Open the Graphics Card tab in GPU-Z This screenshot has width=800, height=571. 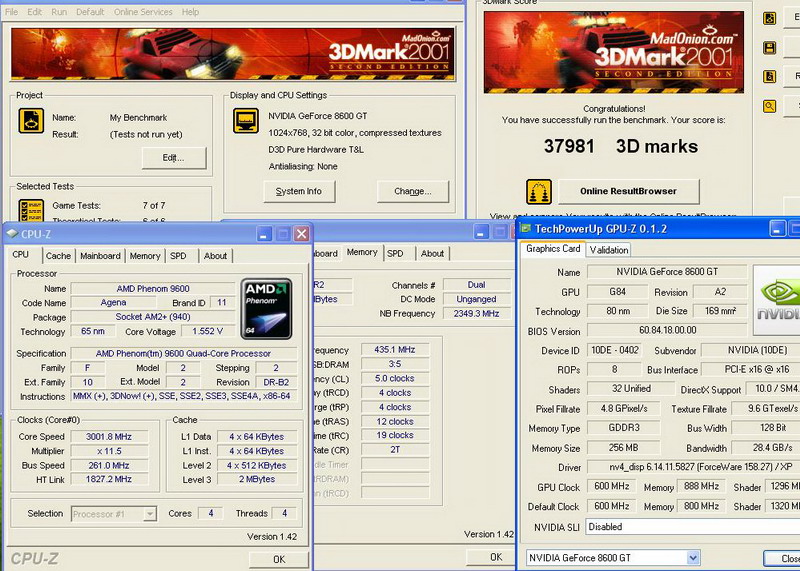(x=553, y=249)
